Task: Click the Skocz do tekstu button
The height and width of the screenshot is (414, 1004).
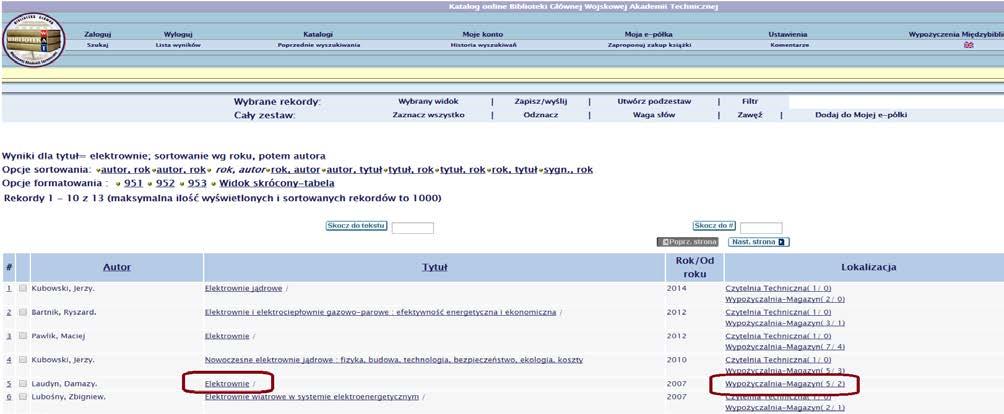Action: (x=356, y=226)
